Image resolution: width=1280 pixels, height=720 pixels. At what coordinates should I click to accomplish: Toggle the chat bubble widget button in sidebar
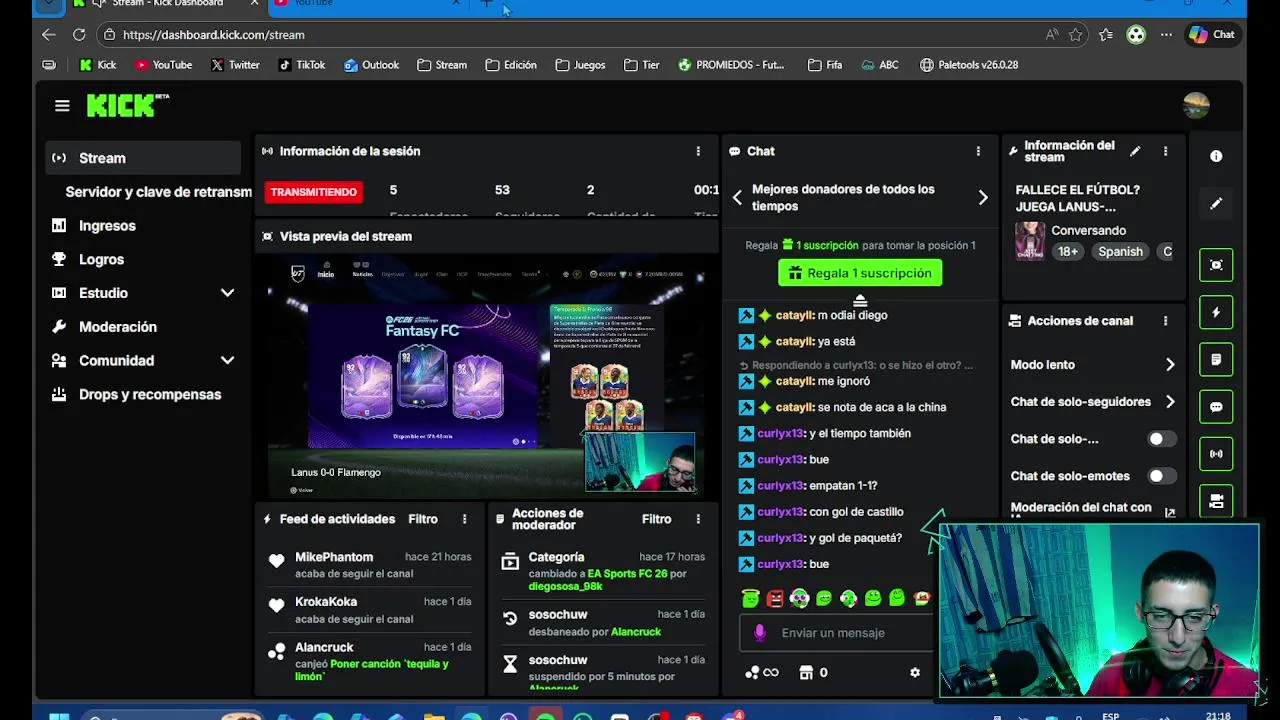[x=1216, y=407]
